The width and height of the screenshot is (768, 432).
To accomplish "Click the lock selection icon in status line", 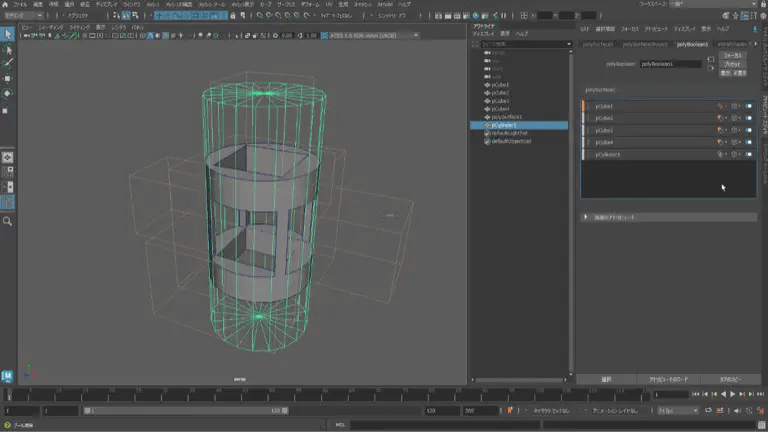I will tap(233, 16).
